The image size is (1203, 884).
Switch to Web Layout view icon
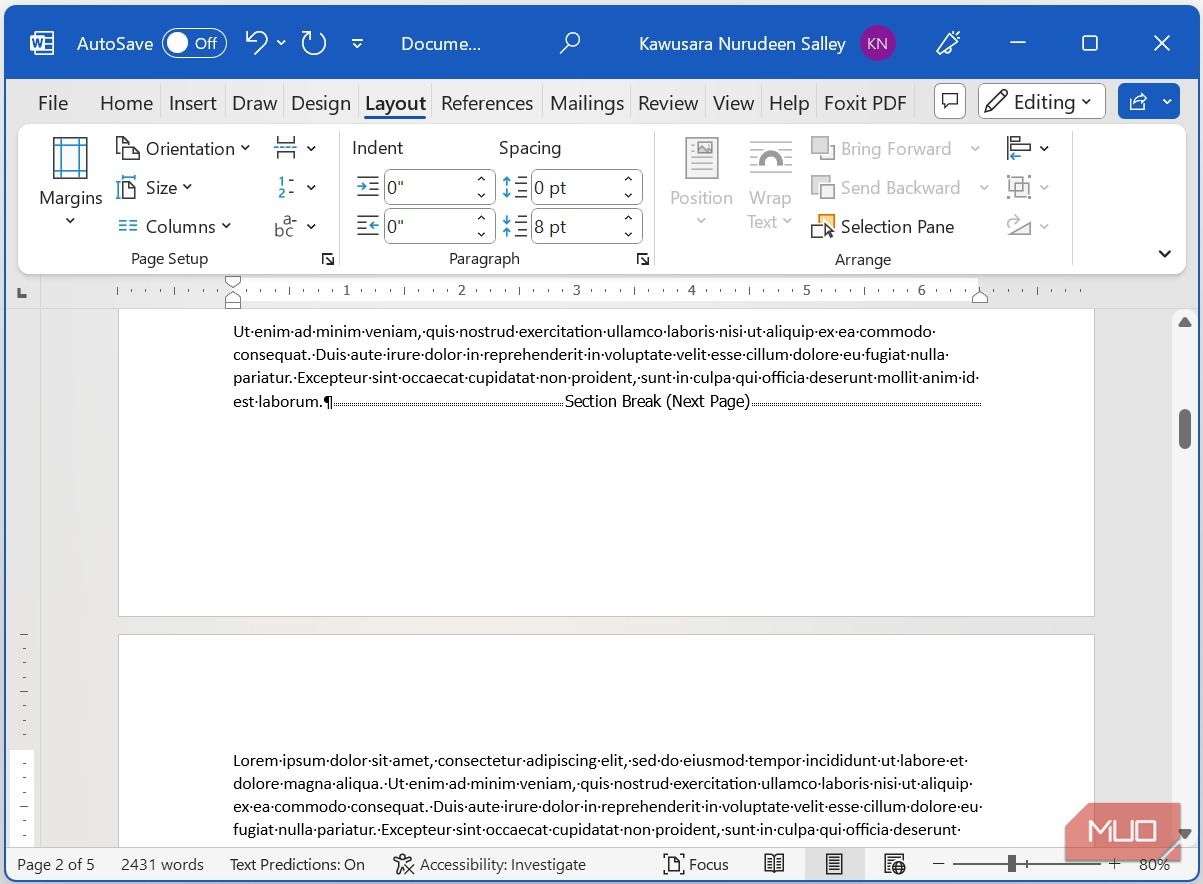point(894,864)
